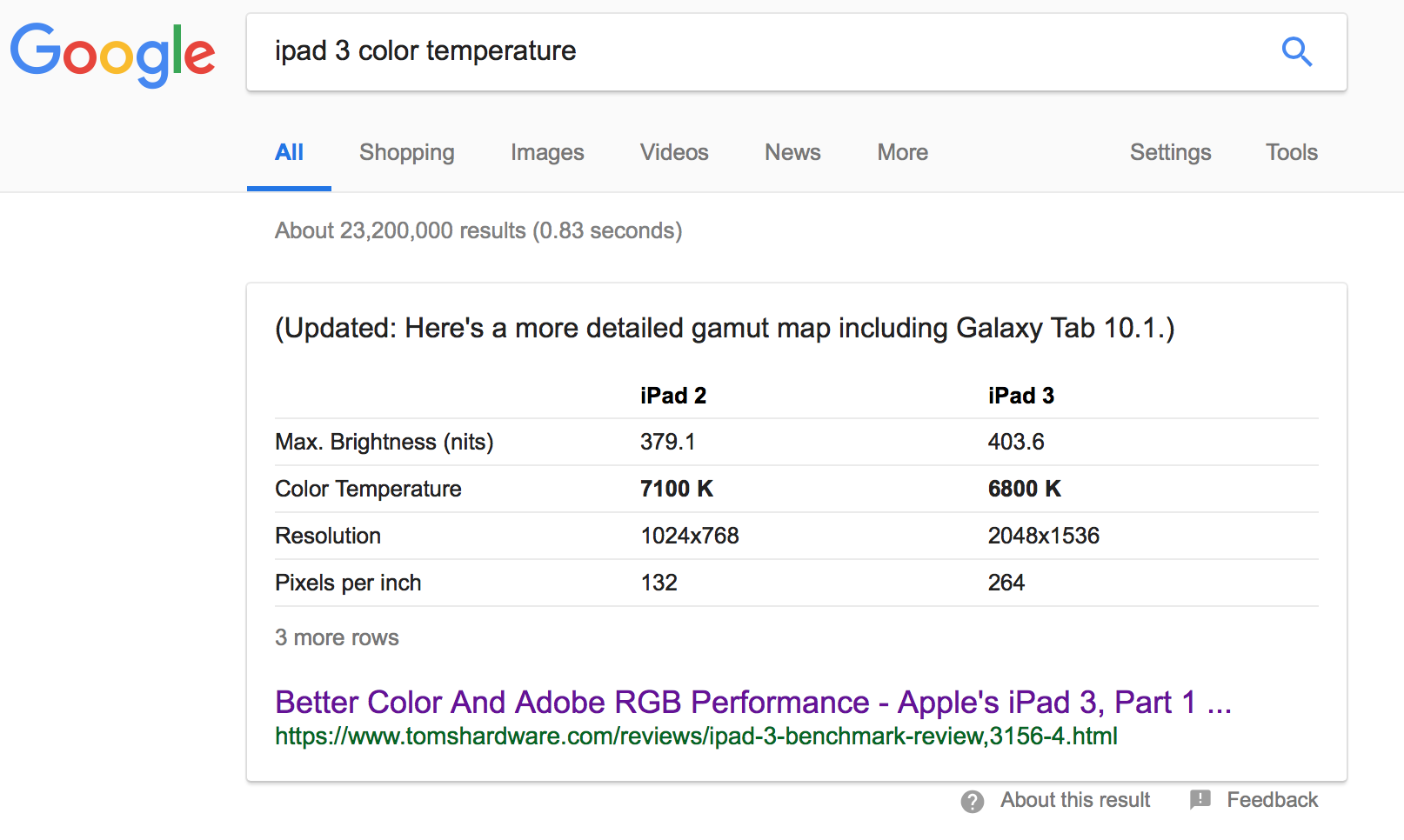The image size is (1404, 840).
Task: Click the 6800 K iPad 3 value
Action: coord(1024,489)
